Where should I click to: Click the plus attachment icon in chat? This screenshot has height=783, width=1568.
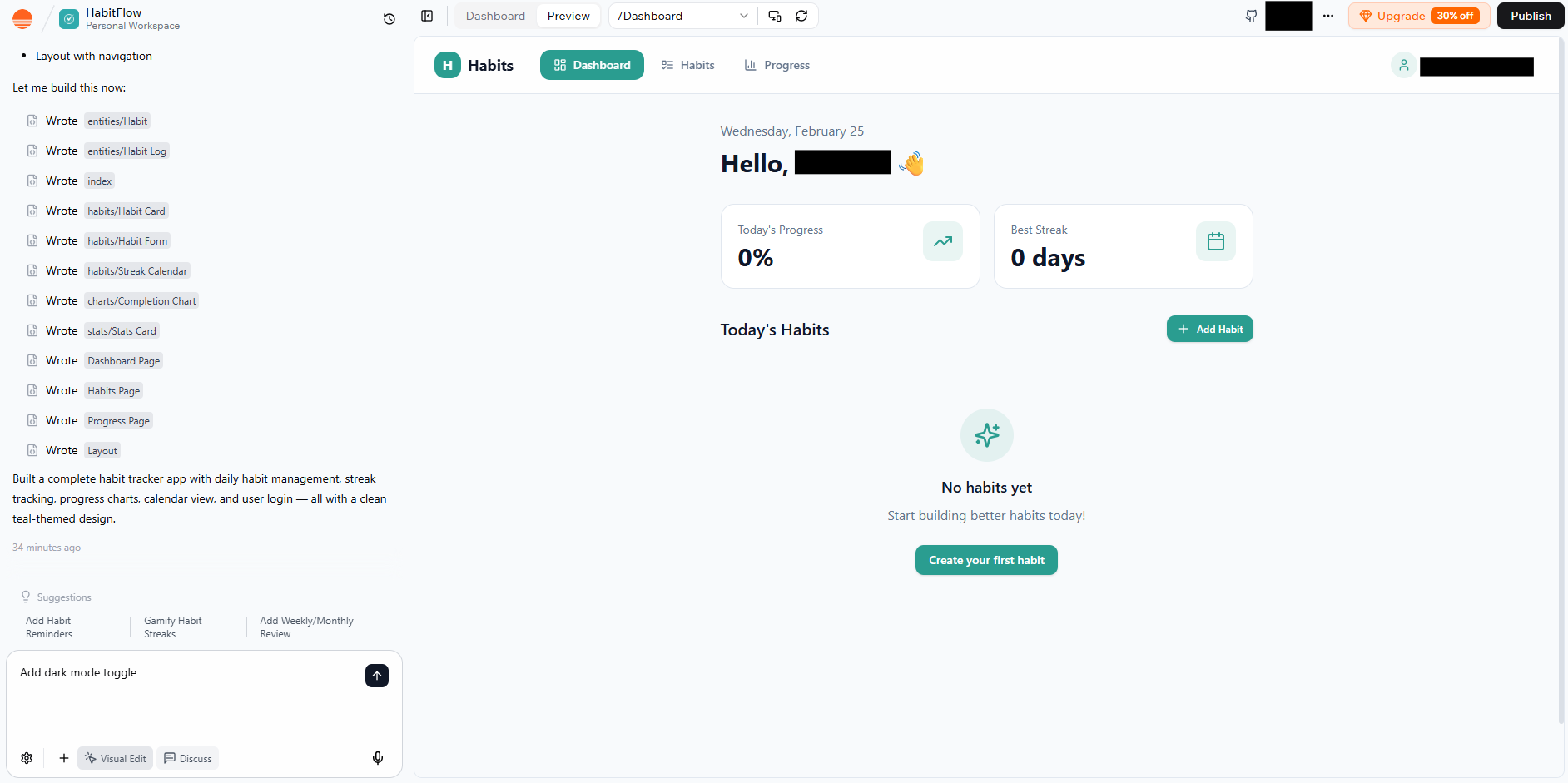[64, 758]
